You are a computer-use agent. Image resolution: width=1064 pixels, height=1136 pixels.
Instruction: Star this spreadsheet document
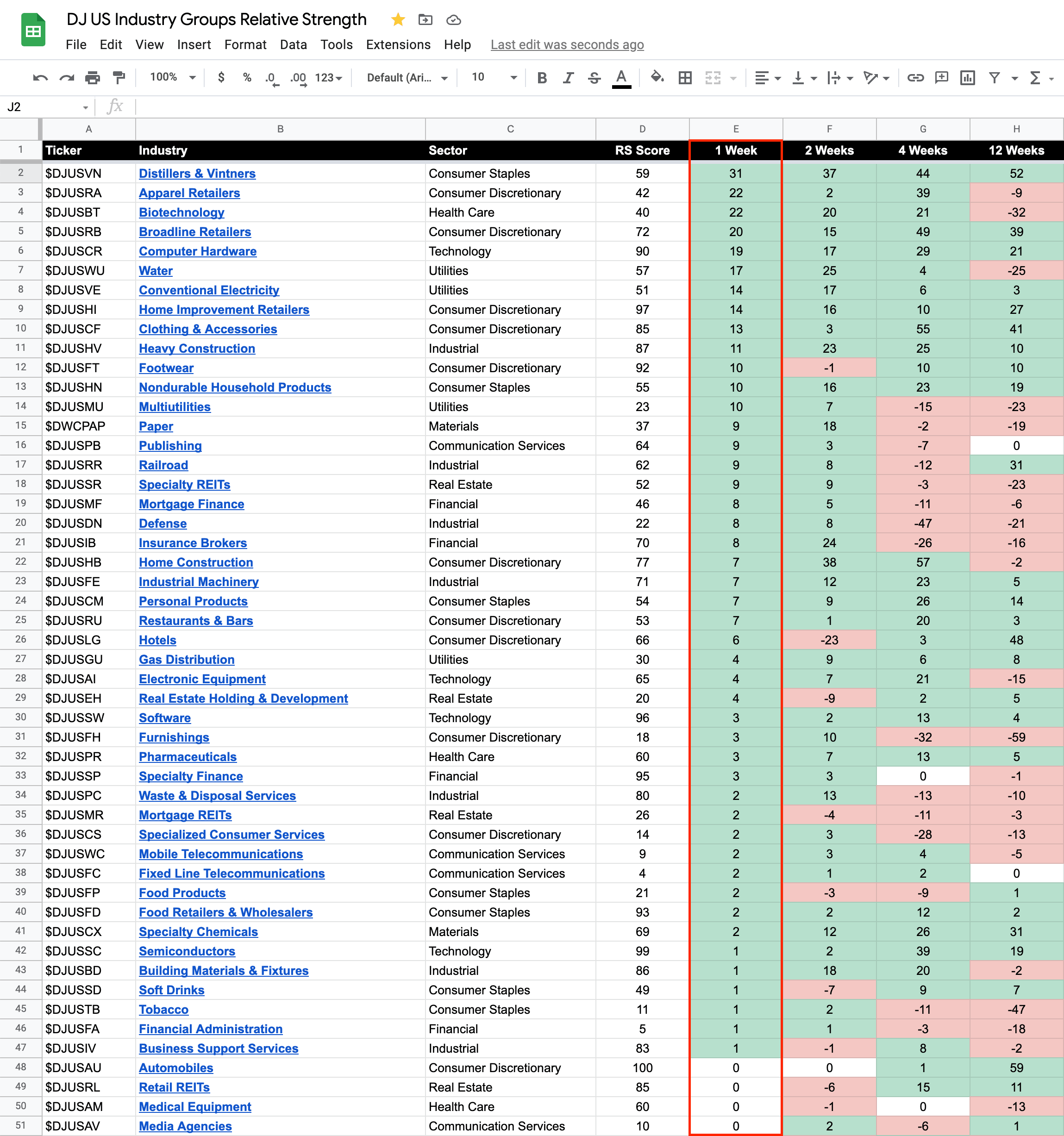click(x=398, y=20)
